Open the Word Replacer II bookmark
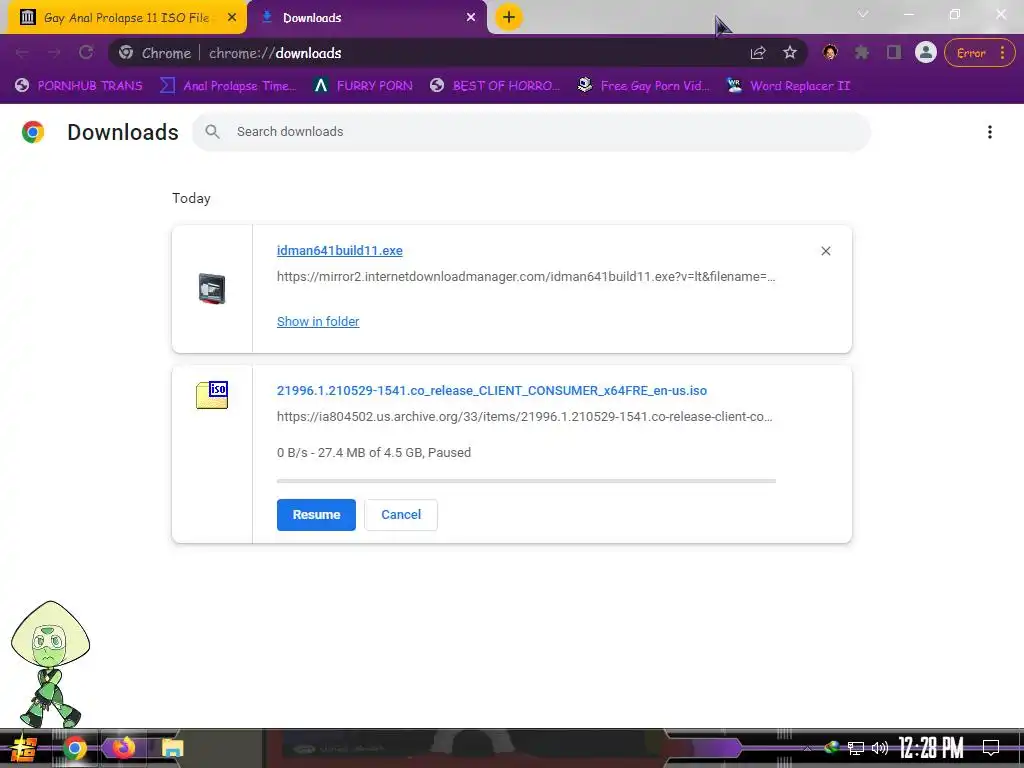Image resolution: width=1024 pixels, height=768 pixels. click(x=789, y=86)
